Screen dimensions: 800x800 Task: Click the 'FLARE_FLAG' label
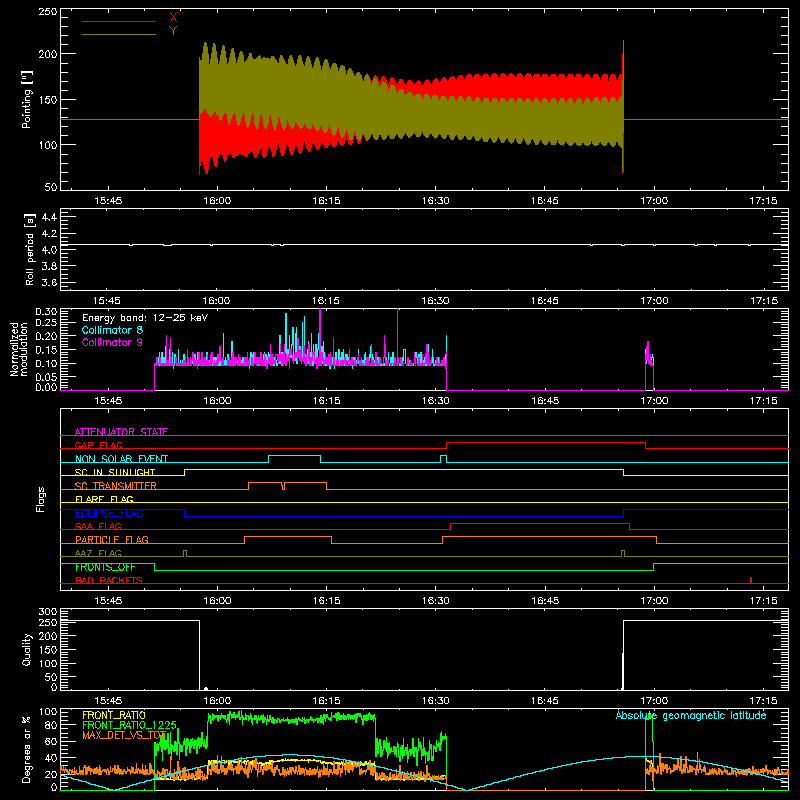[104, 499]
